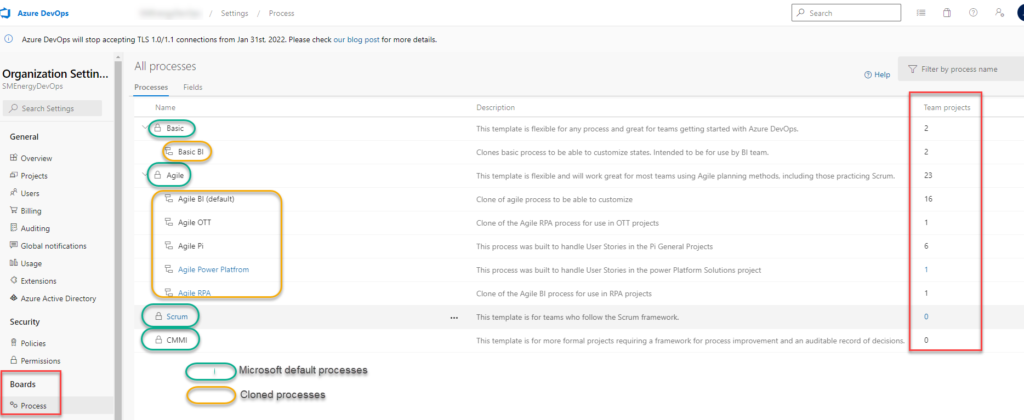
Task: Follow the 'our blog post' link
Action: [x=357, y=39]
